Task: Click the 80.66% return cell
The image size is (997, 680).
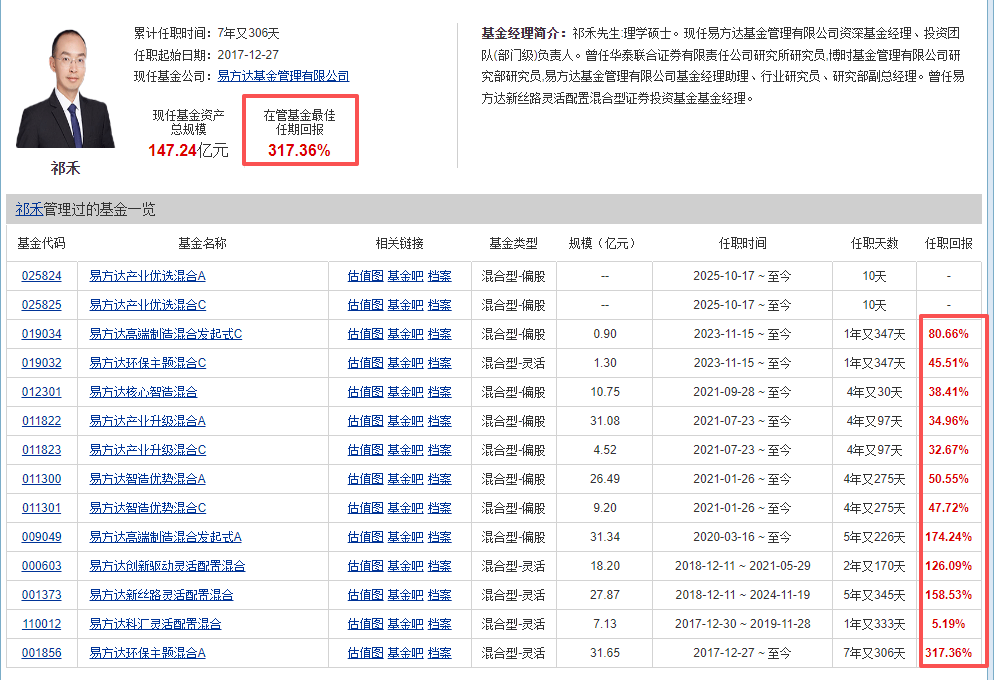Action: tap(949, 334)
